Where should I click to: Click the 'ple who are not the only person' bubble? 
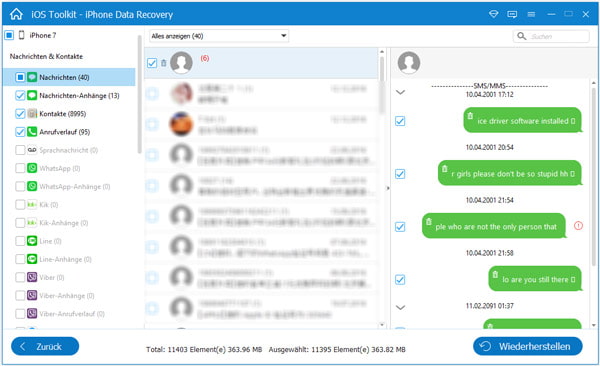[x=494, y=226]
